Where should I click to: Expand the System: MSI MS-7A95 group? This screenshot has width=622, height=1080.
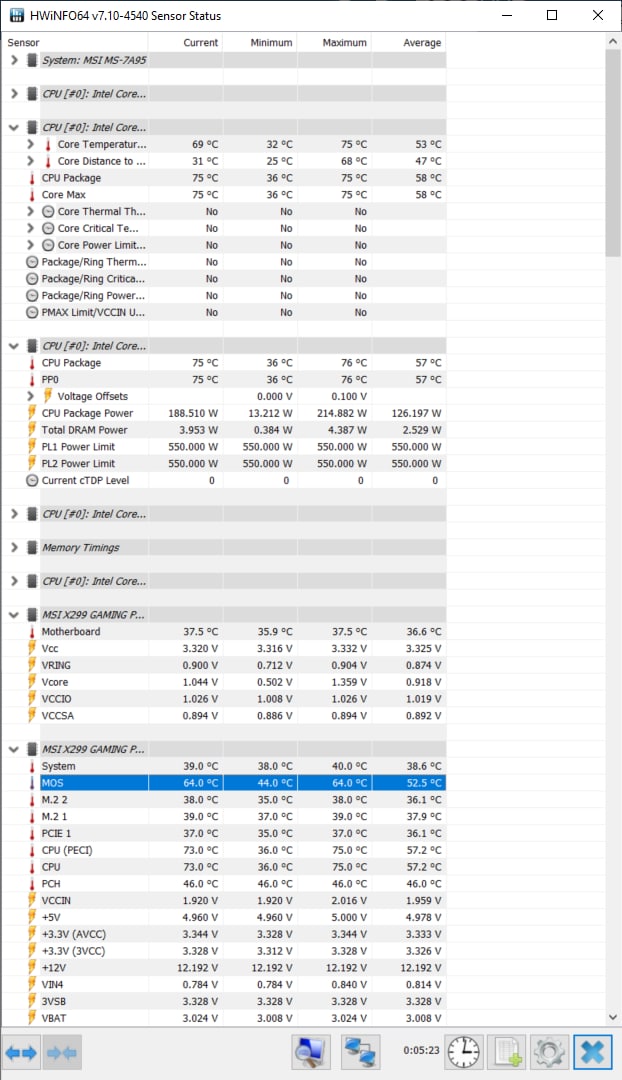point(14,60)
